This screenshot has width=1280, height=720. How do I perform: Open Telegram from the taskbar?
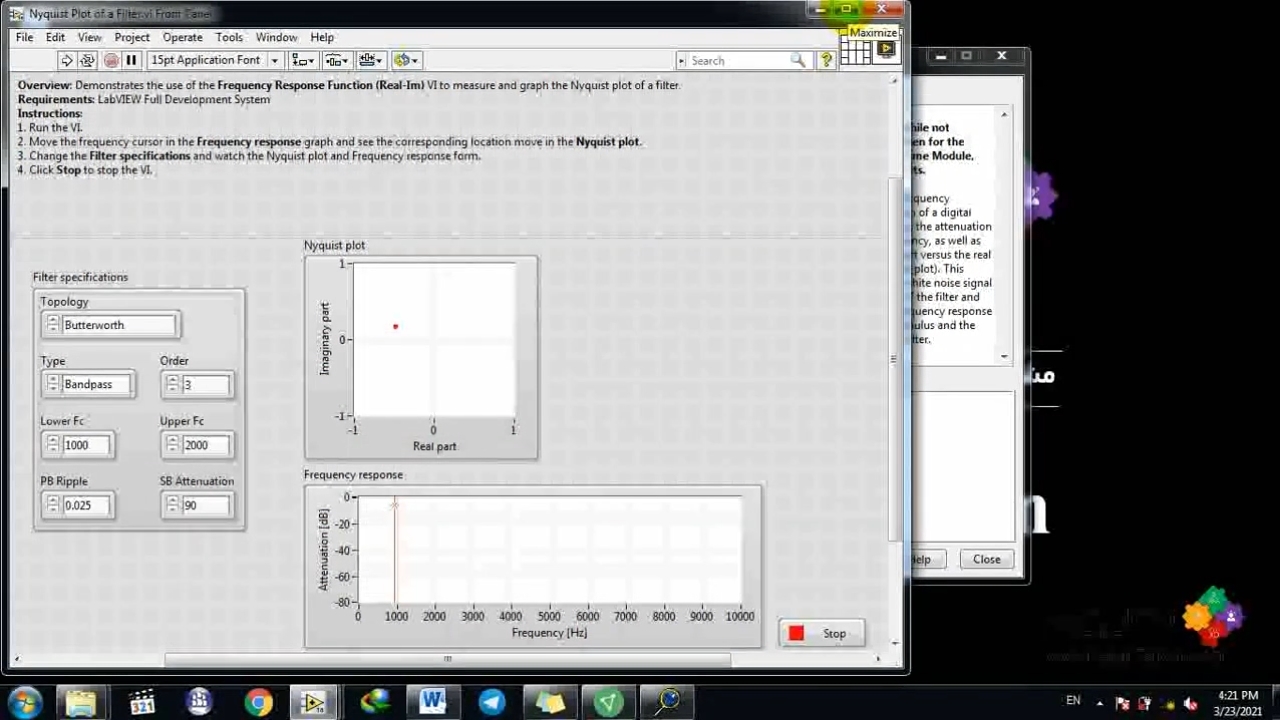click(491, 702)
